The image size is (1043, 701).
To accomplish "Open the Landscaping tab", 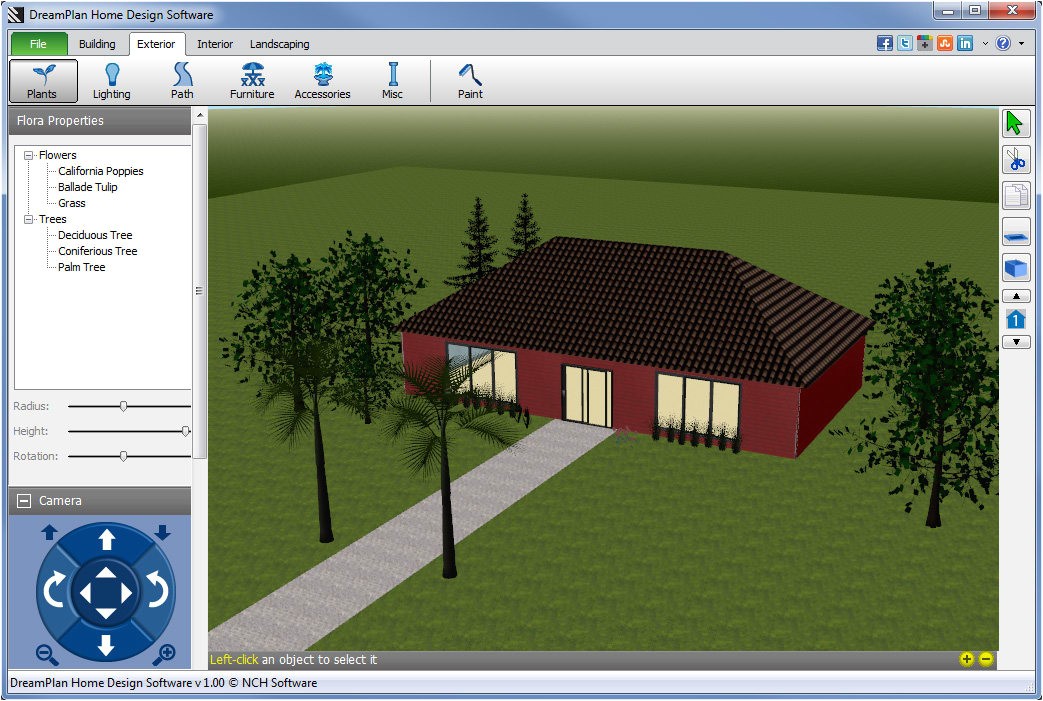I will (x=279, y=44).
